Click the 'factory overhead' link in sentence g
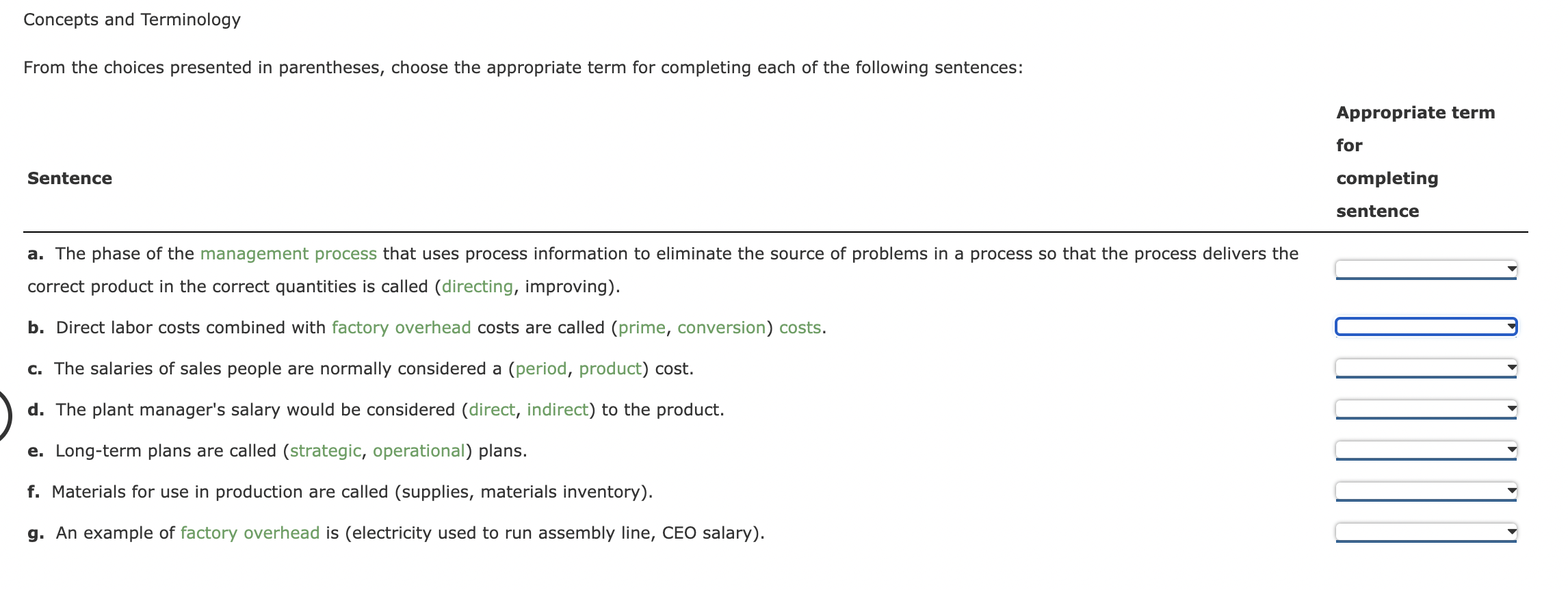1568x590 pixels. click(x=249, y=533)
